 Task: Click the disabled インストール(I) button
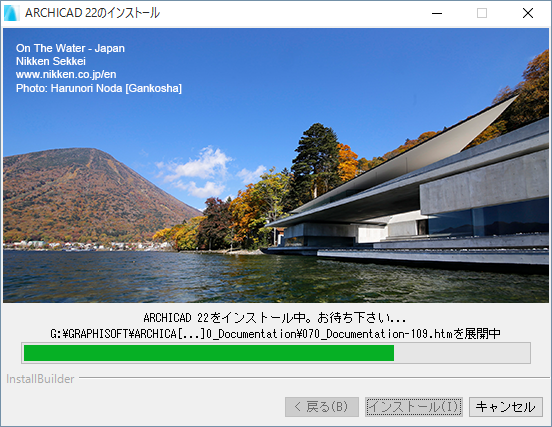414,407
